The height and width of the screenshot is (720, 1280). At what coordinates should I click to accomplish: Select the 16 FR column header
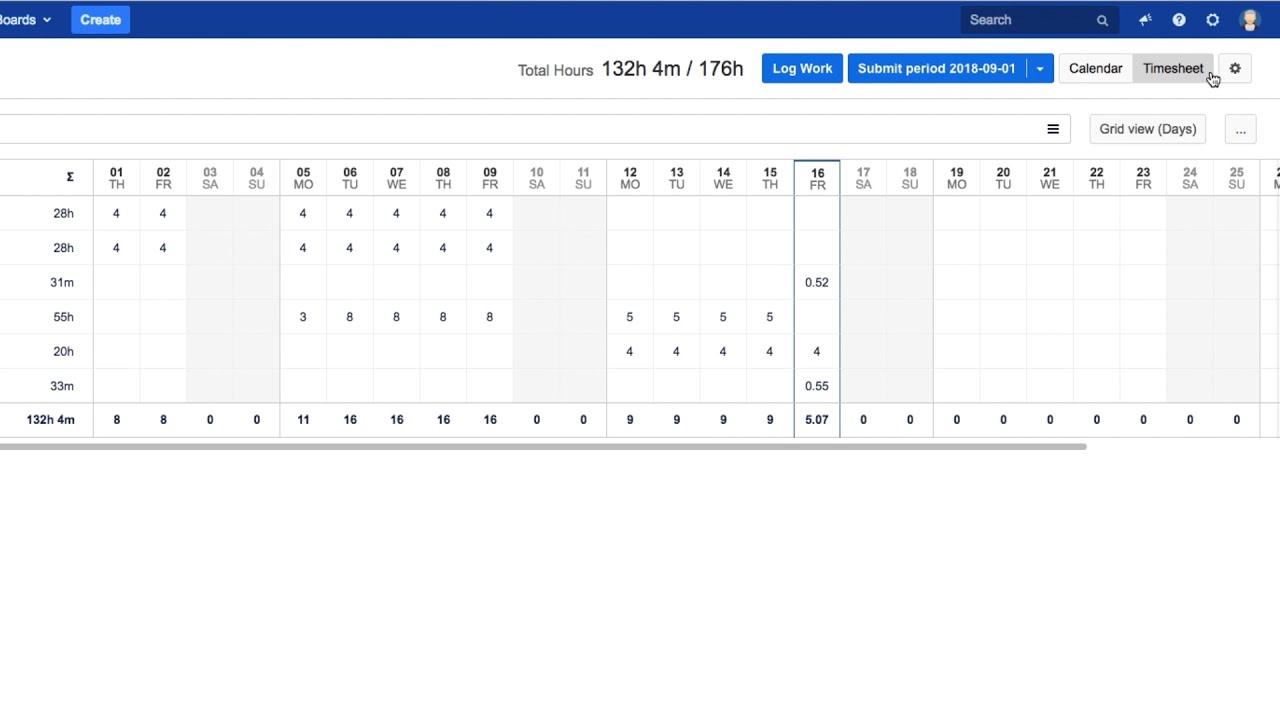click(817, 179)
